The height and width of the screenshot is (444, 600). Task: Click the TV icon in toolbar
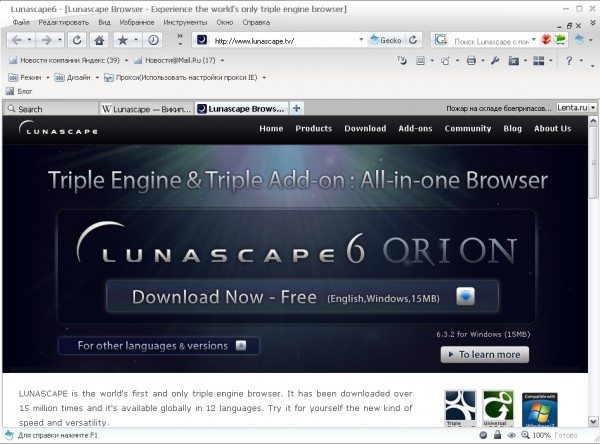(401, 60)
